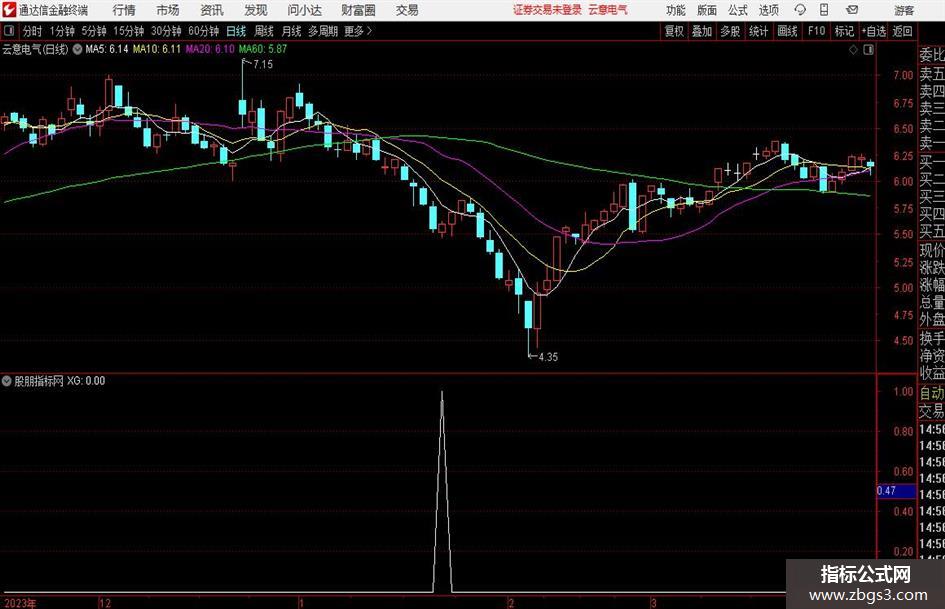The width and height of the screenshot is (945, 609).
Task: Click the MA5: 6.14 label
Action: coord(107,49)
